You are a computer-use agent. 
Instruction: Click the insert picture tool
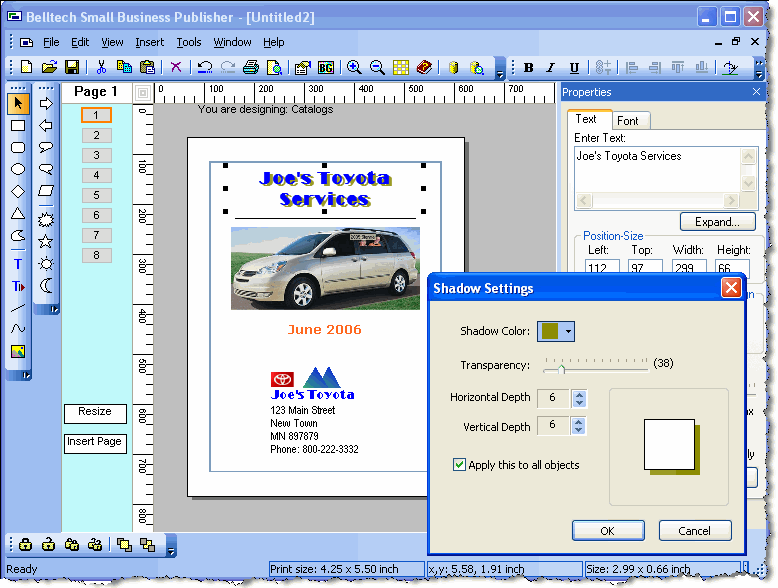(x=18, y=351)
